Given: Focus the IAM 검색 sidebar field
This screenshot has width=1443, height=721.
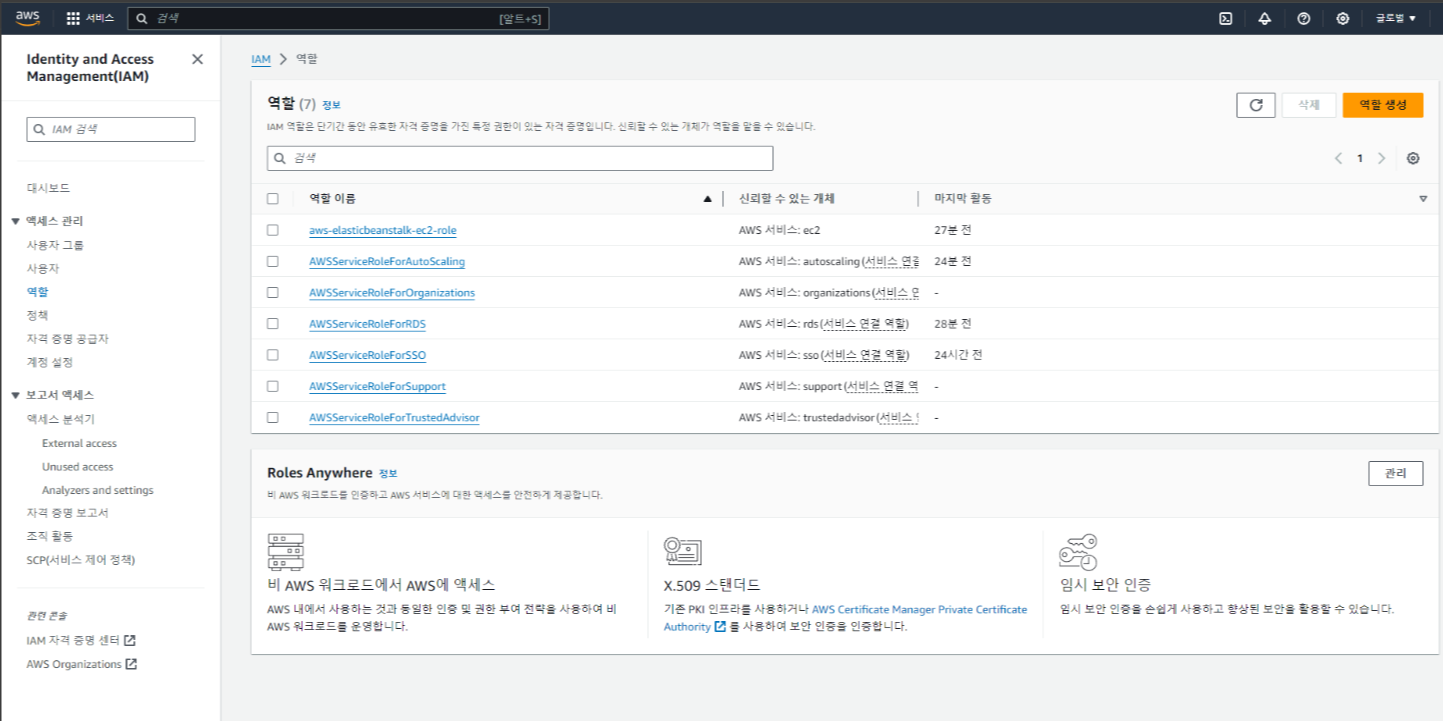Looking at the screenshot, I should coord(111,130).
